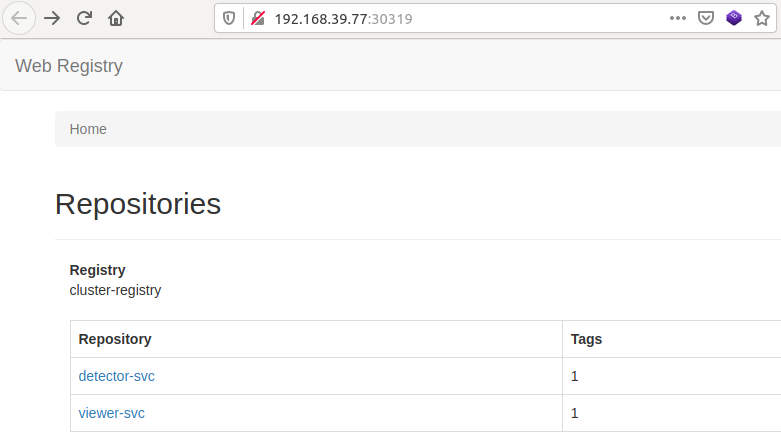Select the tag count for viewer-svc
This screenshot has height=437, width=781.
(575, 413)
